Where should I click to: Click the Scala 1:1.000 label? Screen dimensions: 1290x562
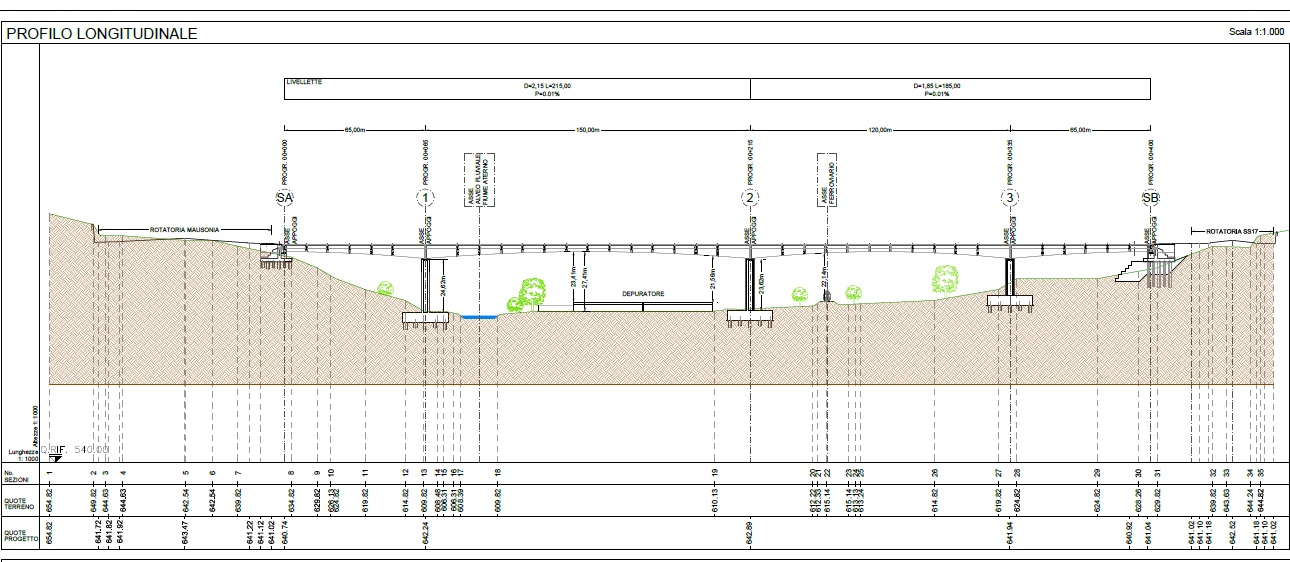coord(1254,33)
